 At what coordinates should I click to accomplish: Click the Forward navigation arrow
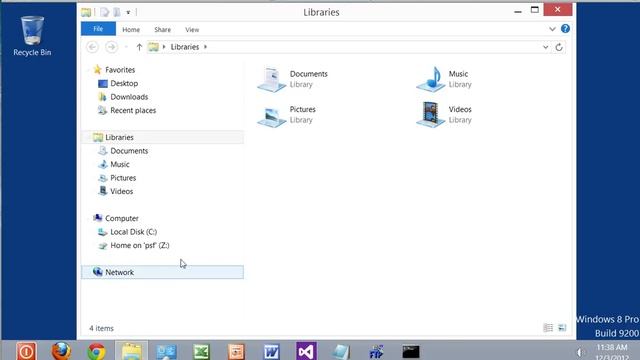[x=111, y=47]
